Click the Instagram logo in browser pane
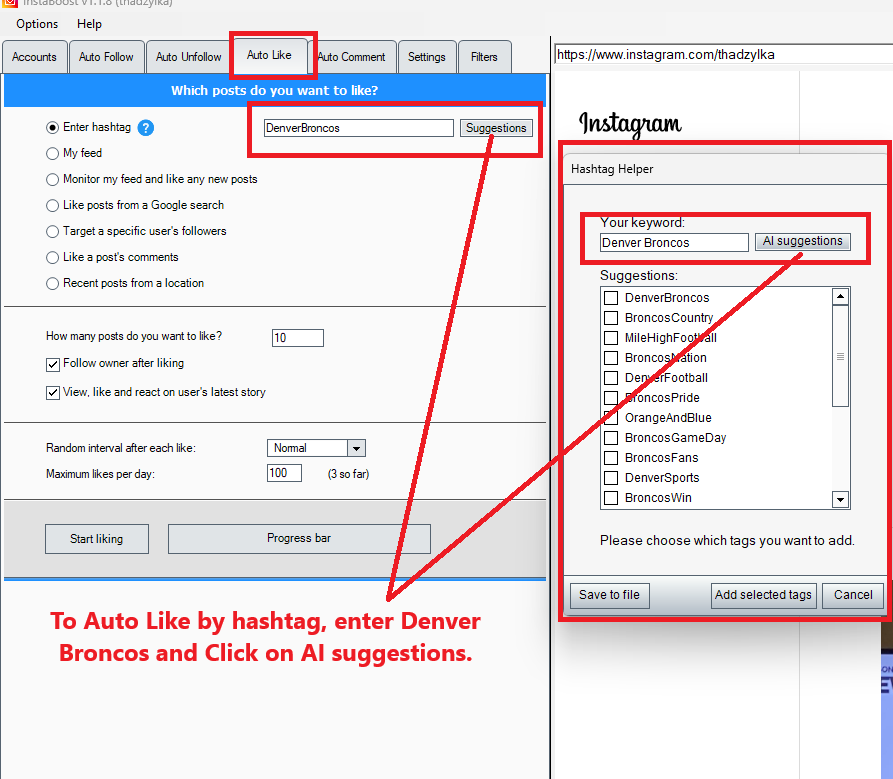The width and height of the screenshot is (893, 779). coord(630,124)
